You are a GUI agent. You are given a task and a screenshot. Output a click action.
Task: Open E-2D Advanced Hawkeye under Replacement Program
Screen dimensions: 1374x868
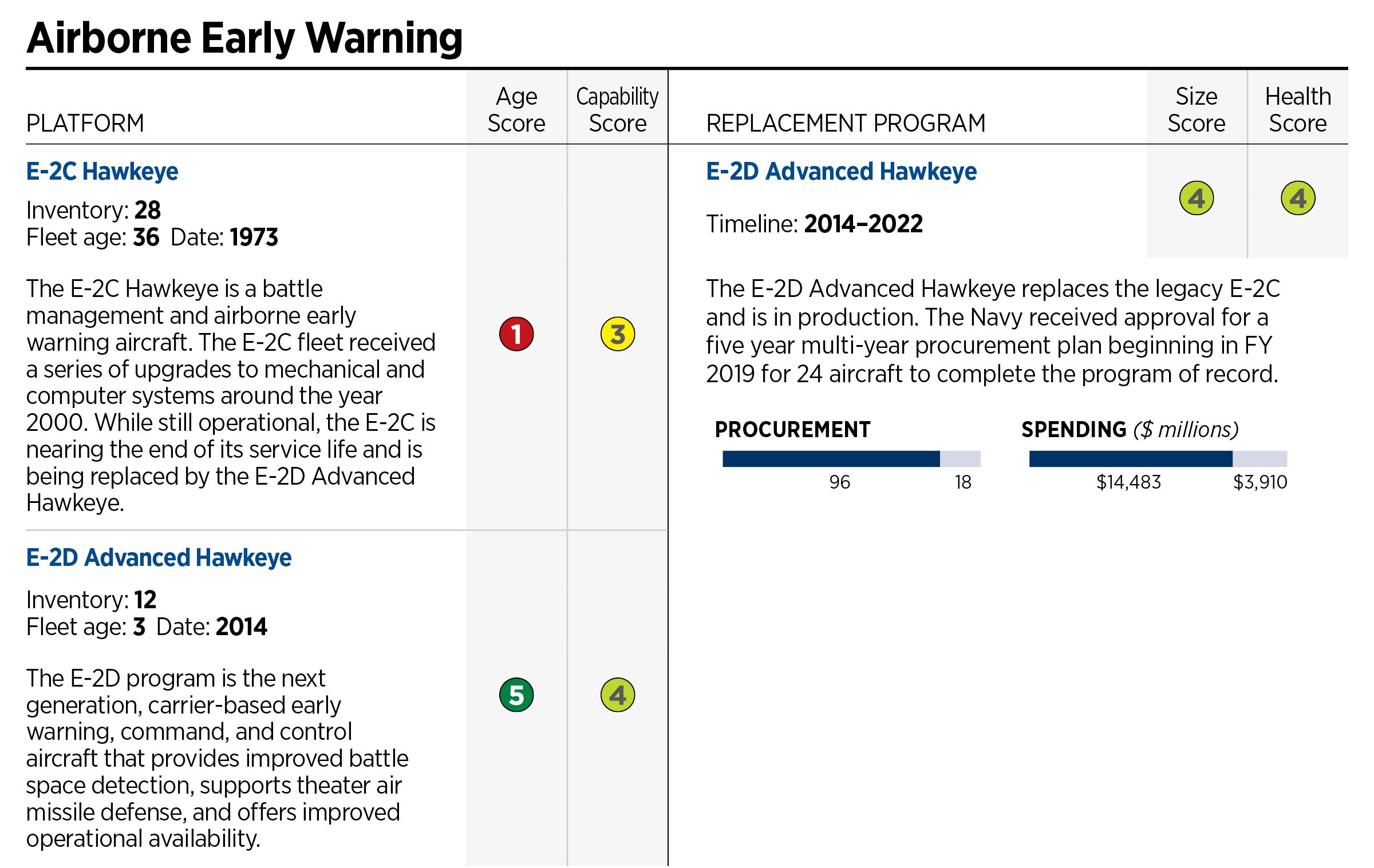pos(841,171)
